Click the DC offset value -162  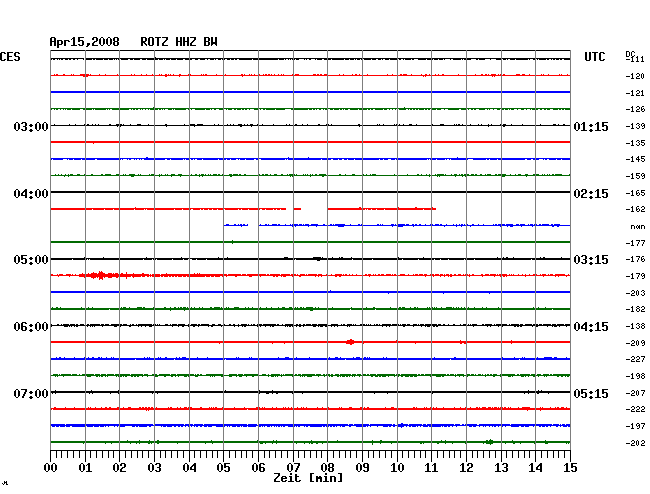635,209
